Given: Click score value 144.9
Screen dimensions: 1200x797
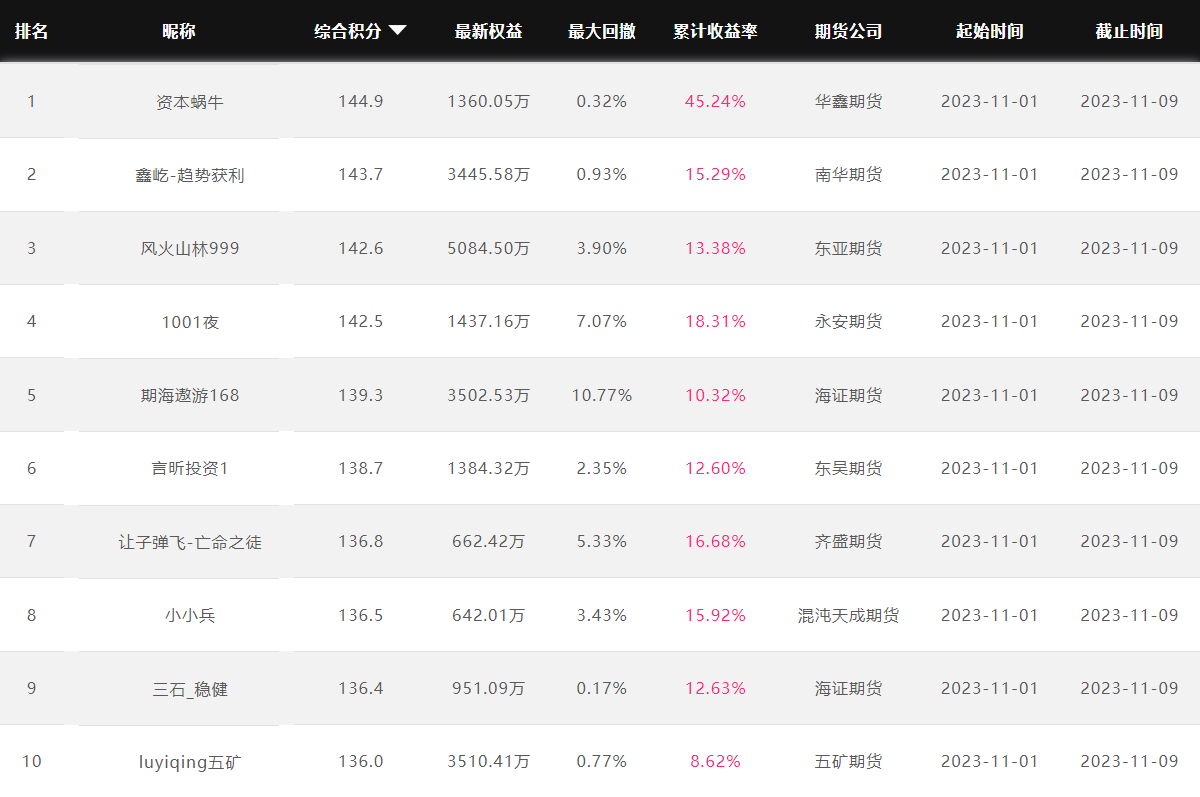Looking at the screenshot, I should [360, 101].
